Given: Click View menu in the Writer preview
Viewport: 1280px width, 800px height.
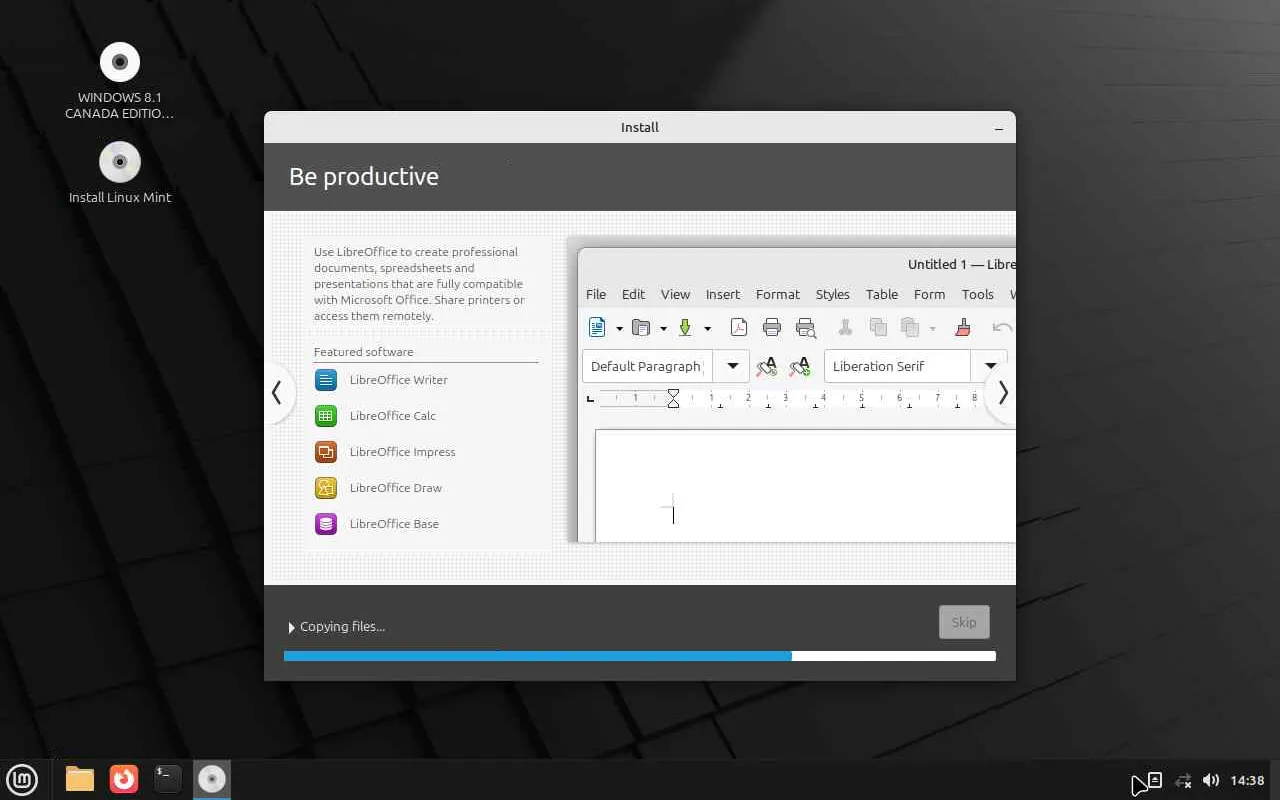Looking at the screenshot, I should pyautogui.click(x=676, y=295).
